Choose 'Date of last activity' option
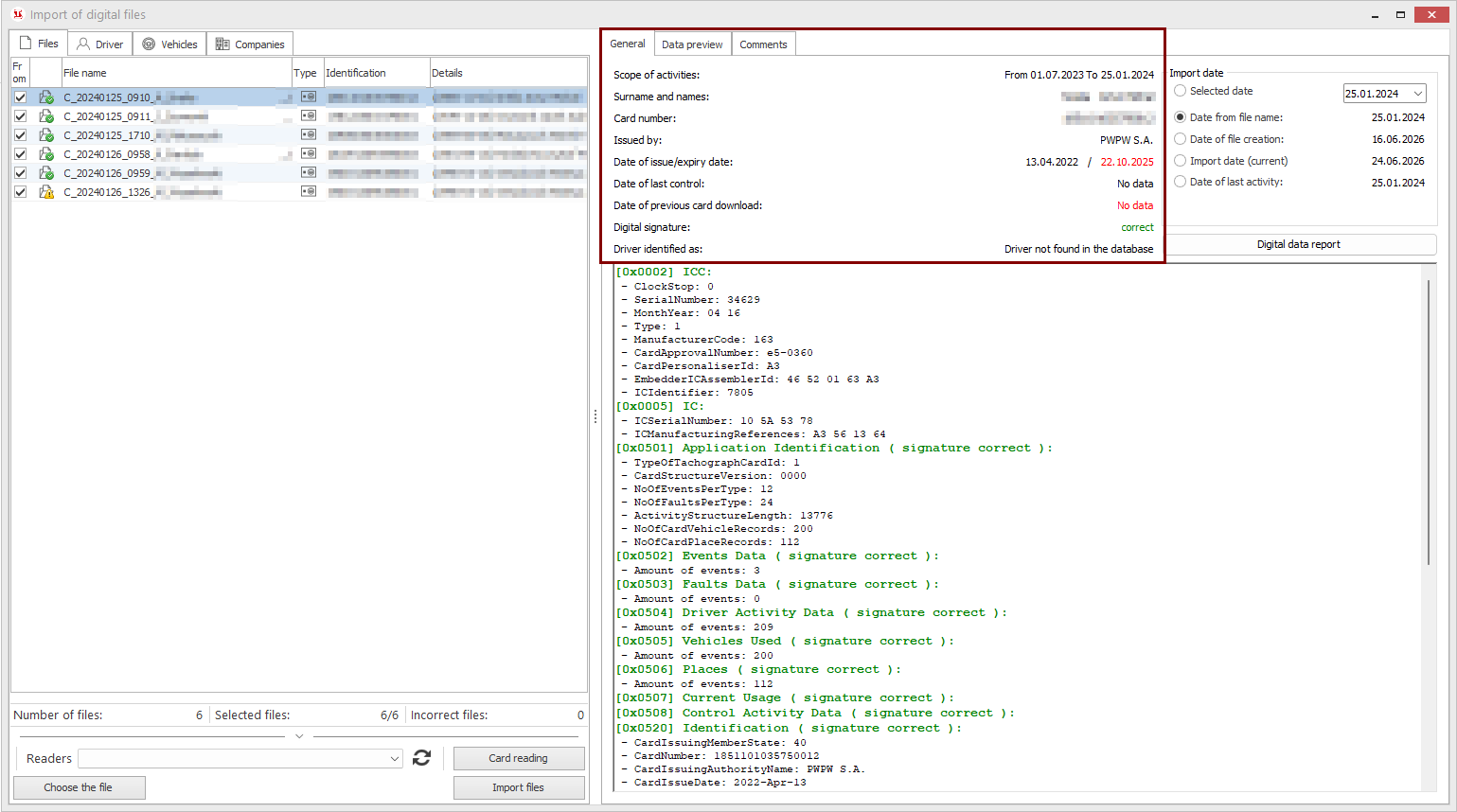1457x812 pixels. (x=1180, y=182)
